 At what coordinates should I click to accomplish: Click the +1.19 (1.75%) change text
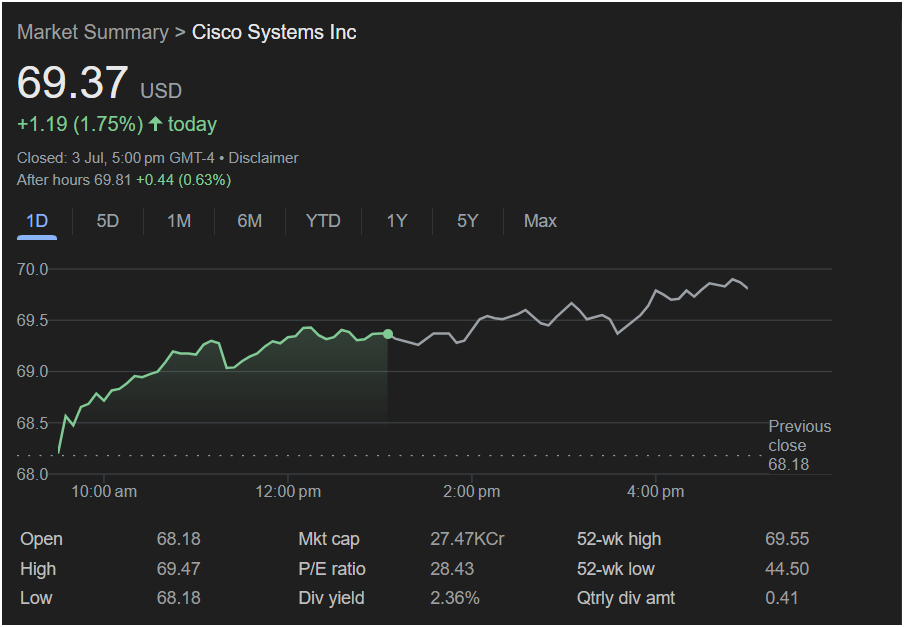click(80, 124)
